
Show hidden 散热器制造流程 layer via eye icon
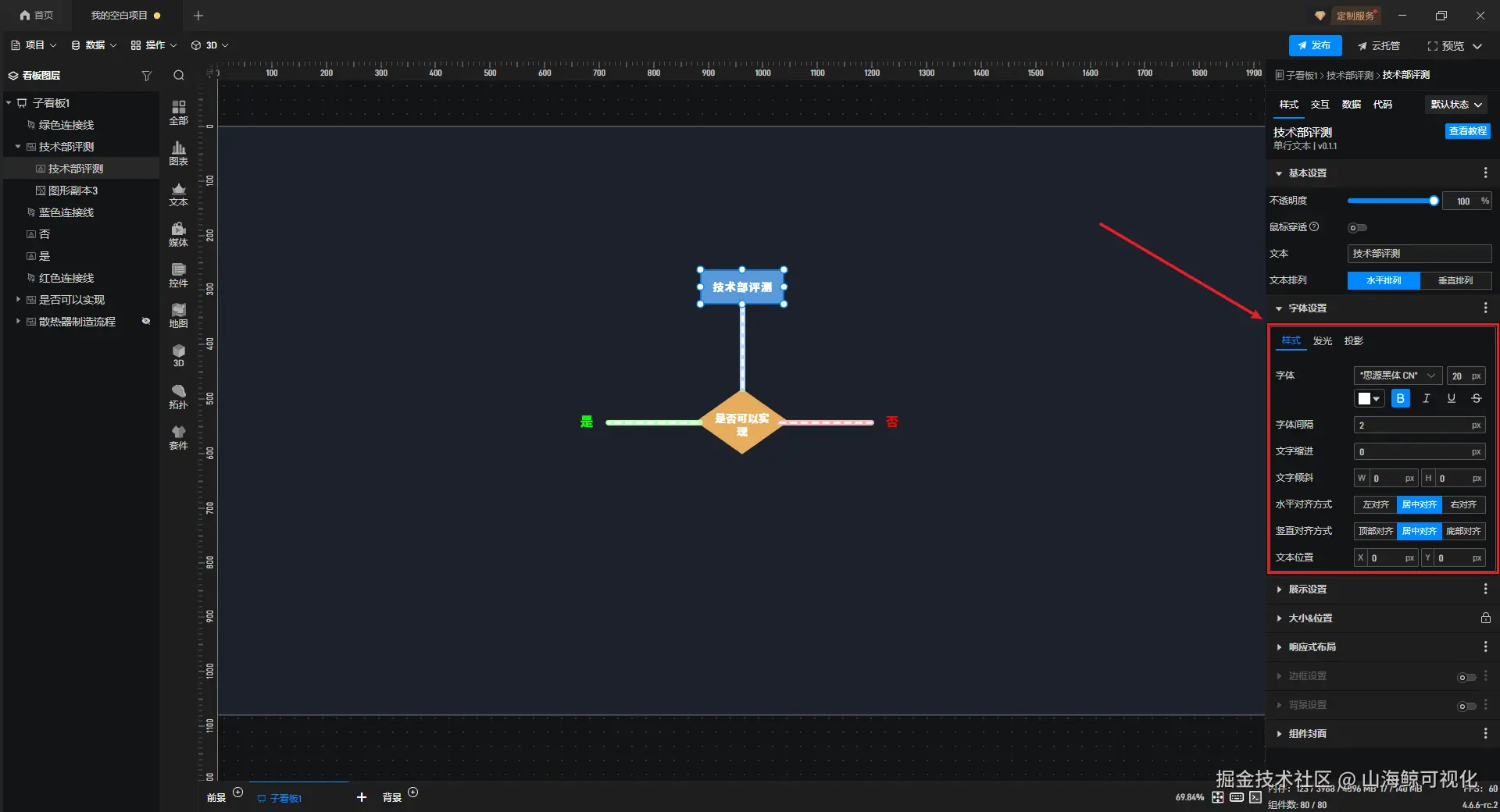[x=145, y=321]
